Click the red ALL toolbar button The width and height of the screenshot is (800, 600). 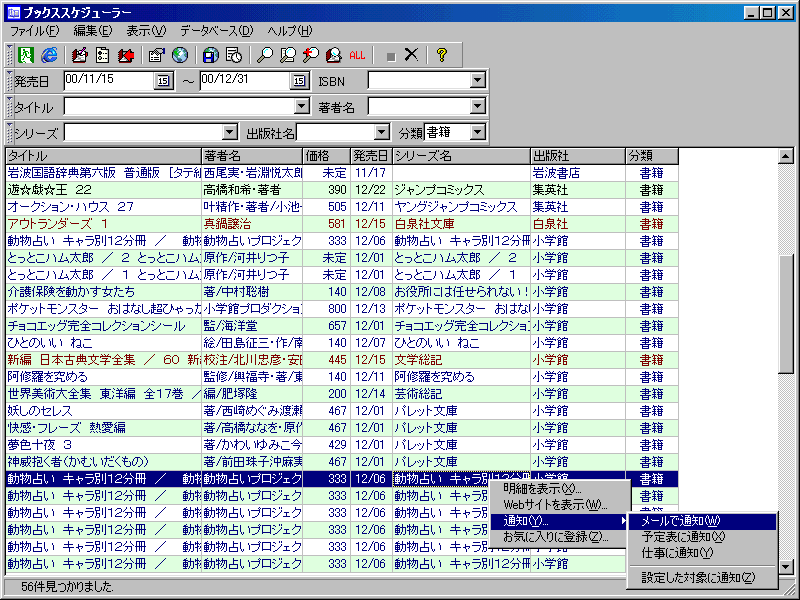pos(357,55)
